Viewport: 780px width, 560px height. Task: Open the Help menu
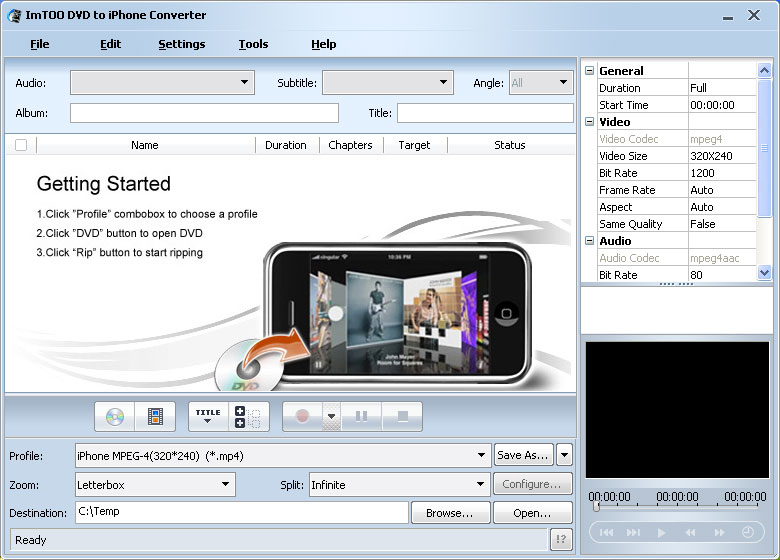(x=324, y=44)
